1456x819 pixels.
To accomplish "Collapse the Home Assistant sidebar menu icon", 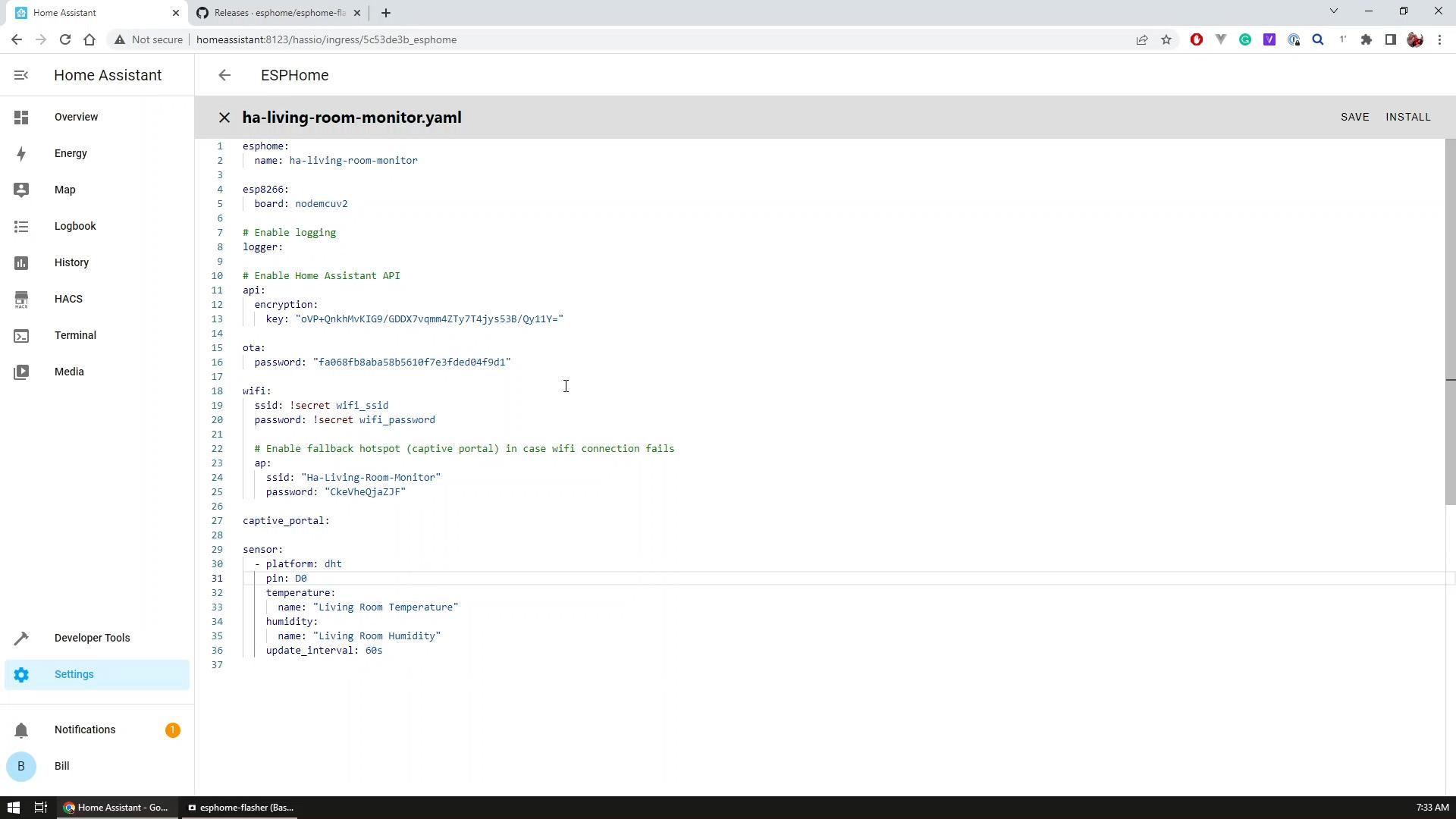I will (21, 75).
